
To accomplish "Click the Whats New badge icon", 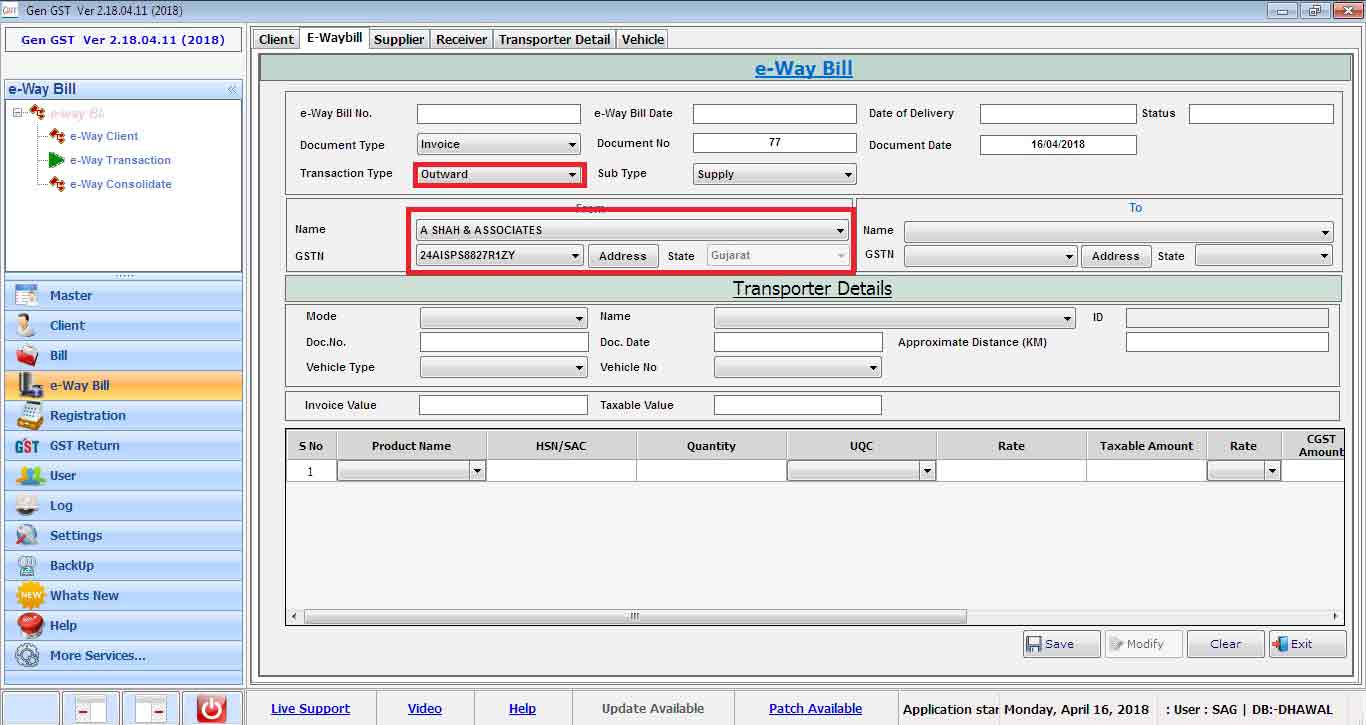I will 30,596.
